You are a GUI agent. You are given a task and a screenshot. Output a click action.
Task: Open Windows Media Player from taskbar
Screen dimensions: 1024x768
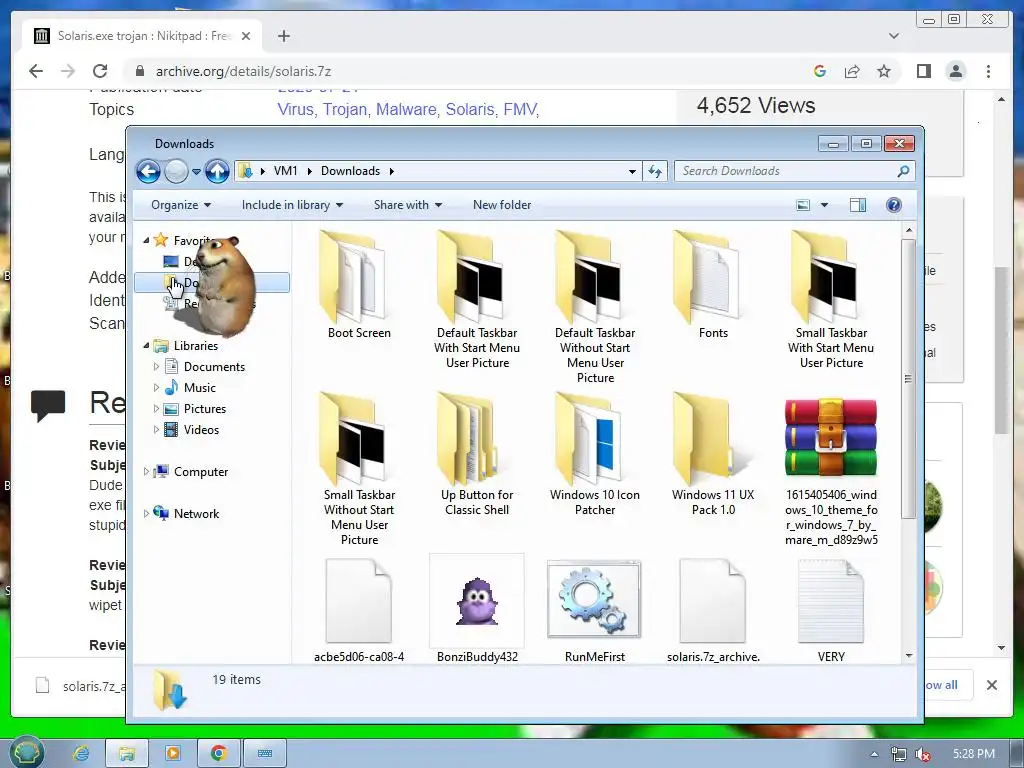tap(173, 753)
